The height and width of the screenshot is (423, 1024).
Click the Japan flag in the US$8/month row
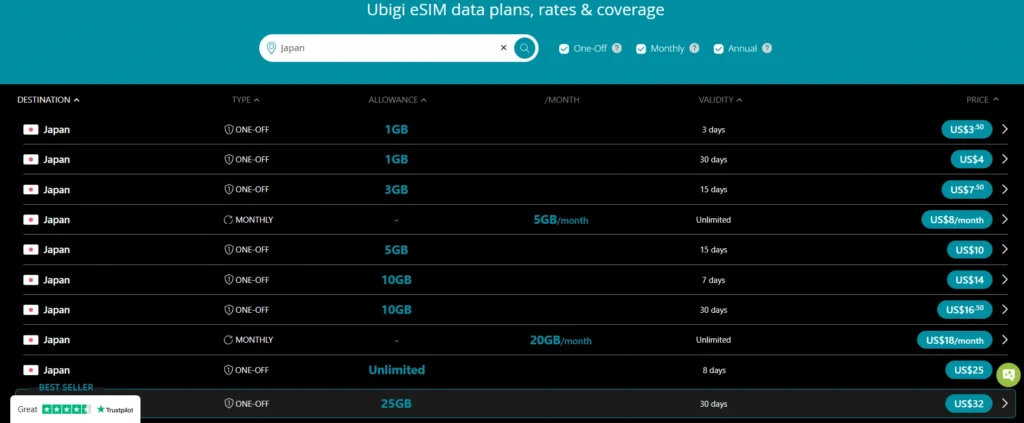[x=31, y=219]
